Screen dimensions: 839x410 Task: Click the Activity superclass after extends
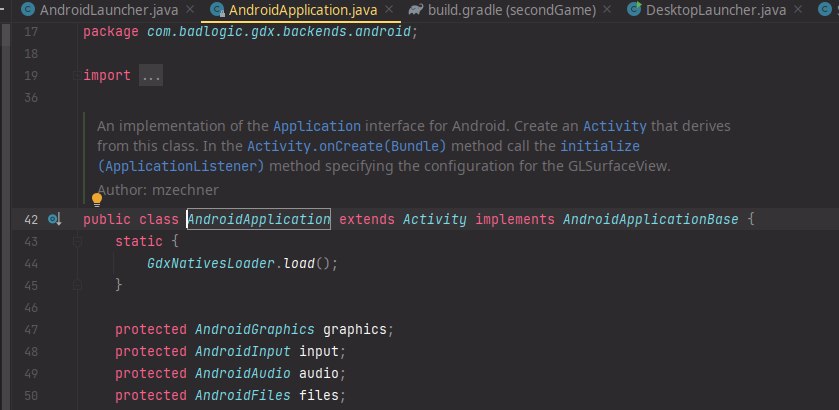coord(434,219)
